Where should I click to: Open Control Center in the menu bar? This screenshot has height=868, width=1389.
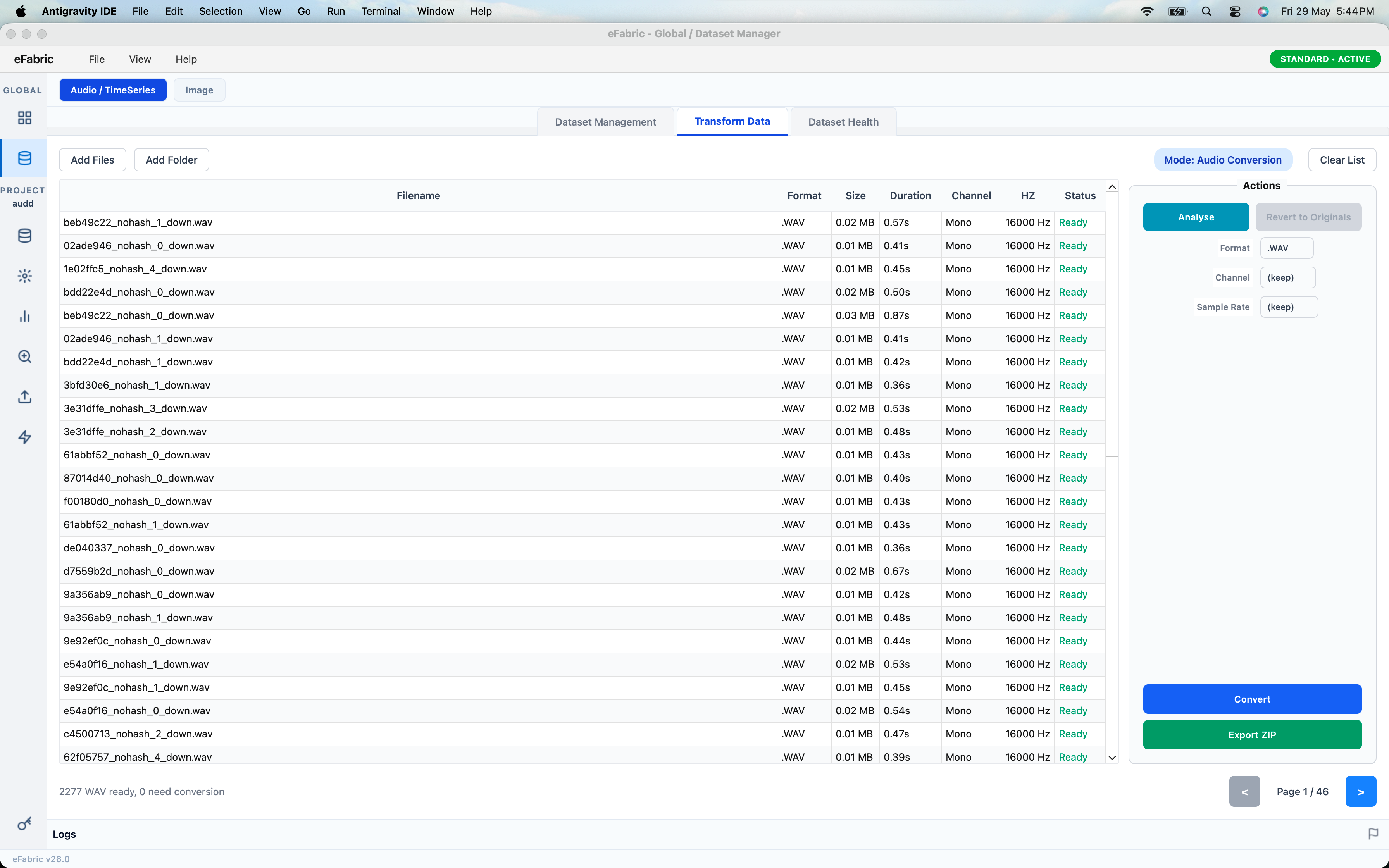(x=1235, y=11)
